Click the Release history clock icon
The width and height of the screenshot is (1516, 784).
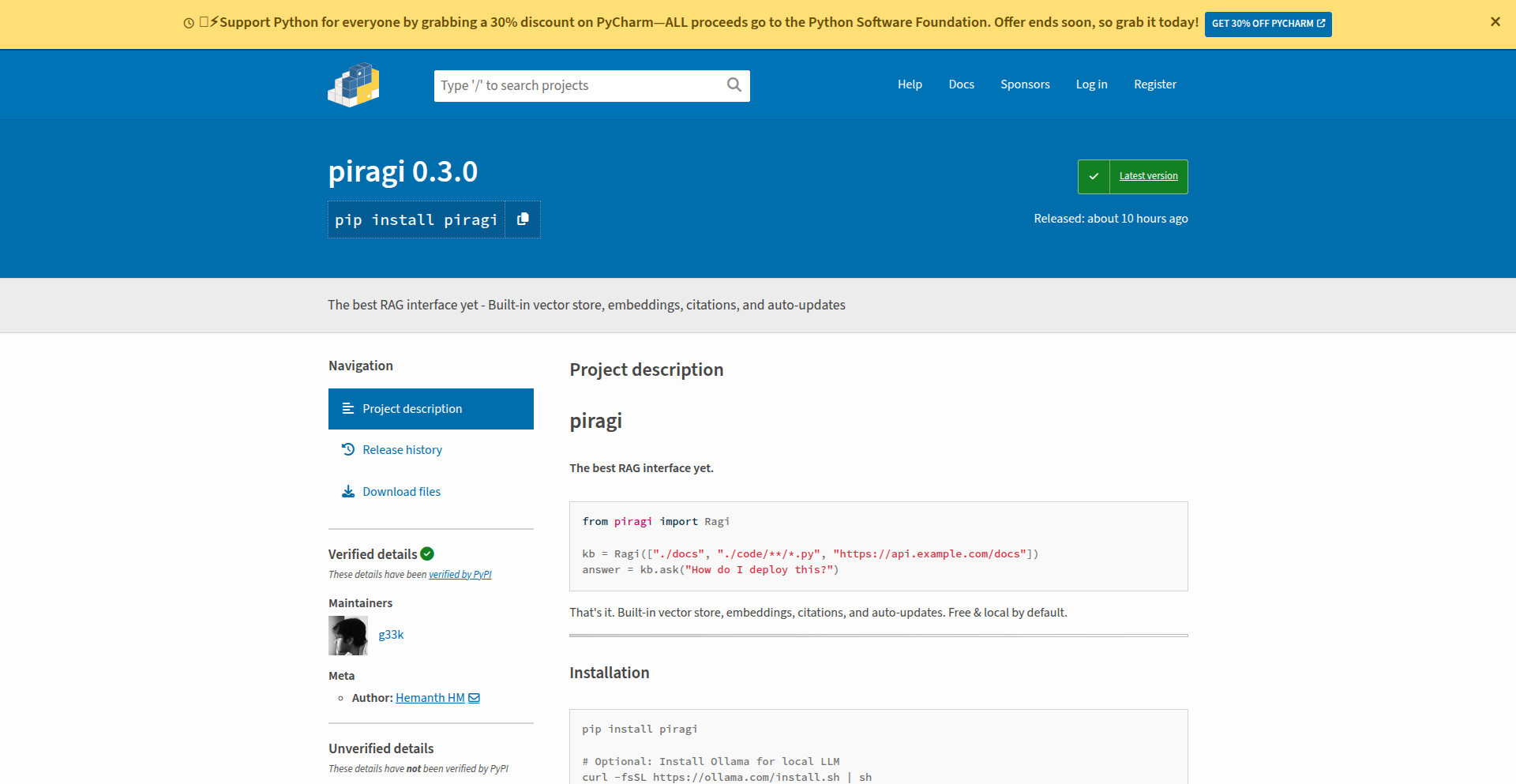tap(348, 449)
